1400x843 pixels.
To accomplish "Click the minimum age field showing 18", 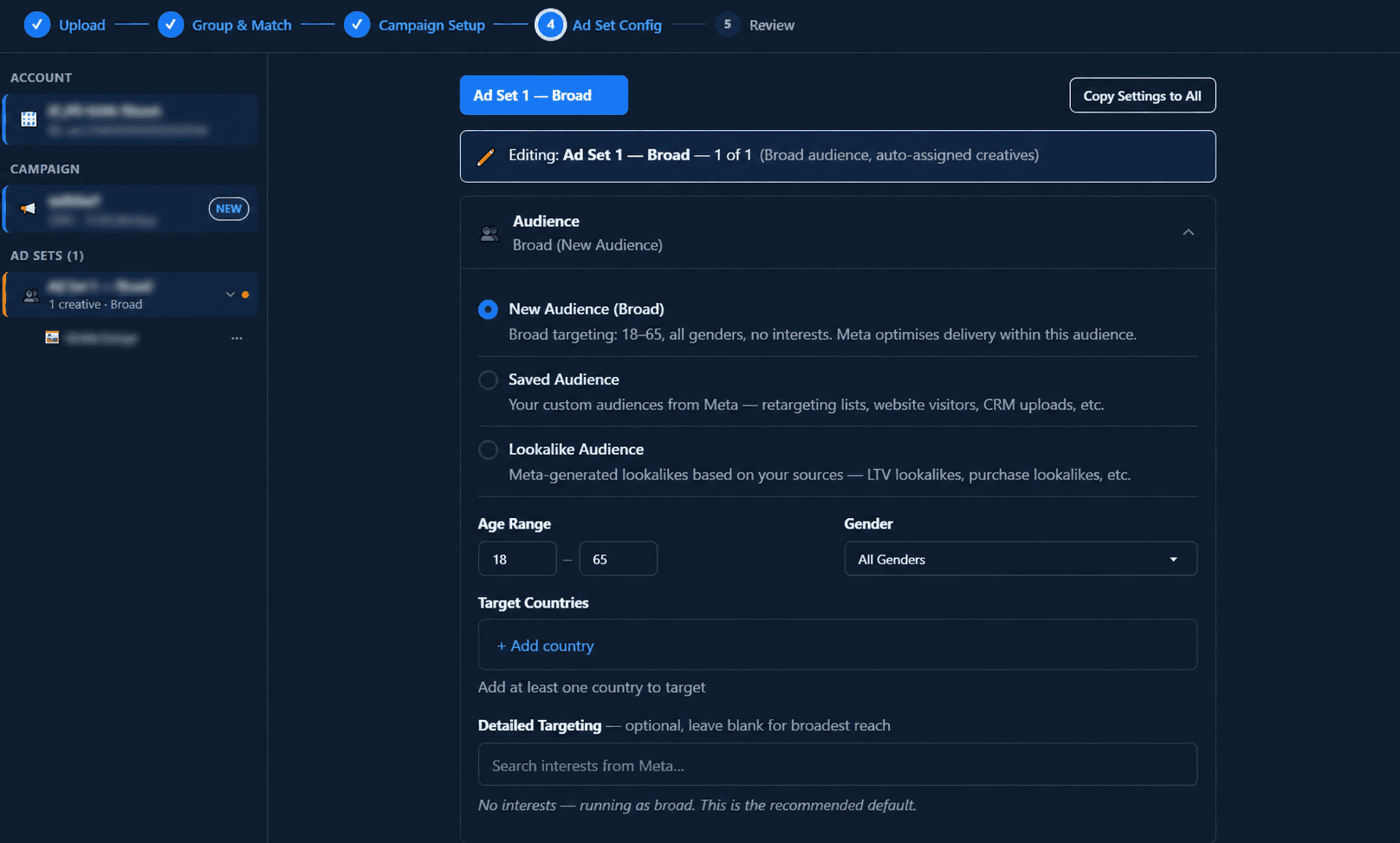I will click(517, 559).
